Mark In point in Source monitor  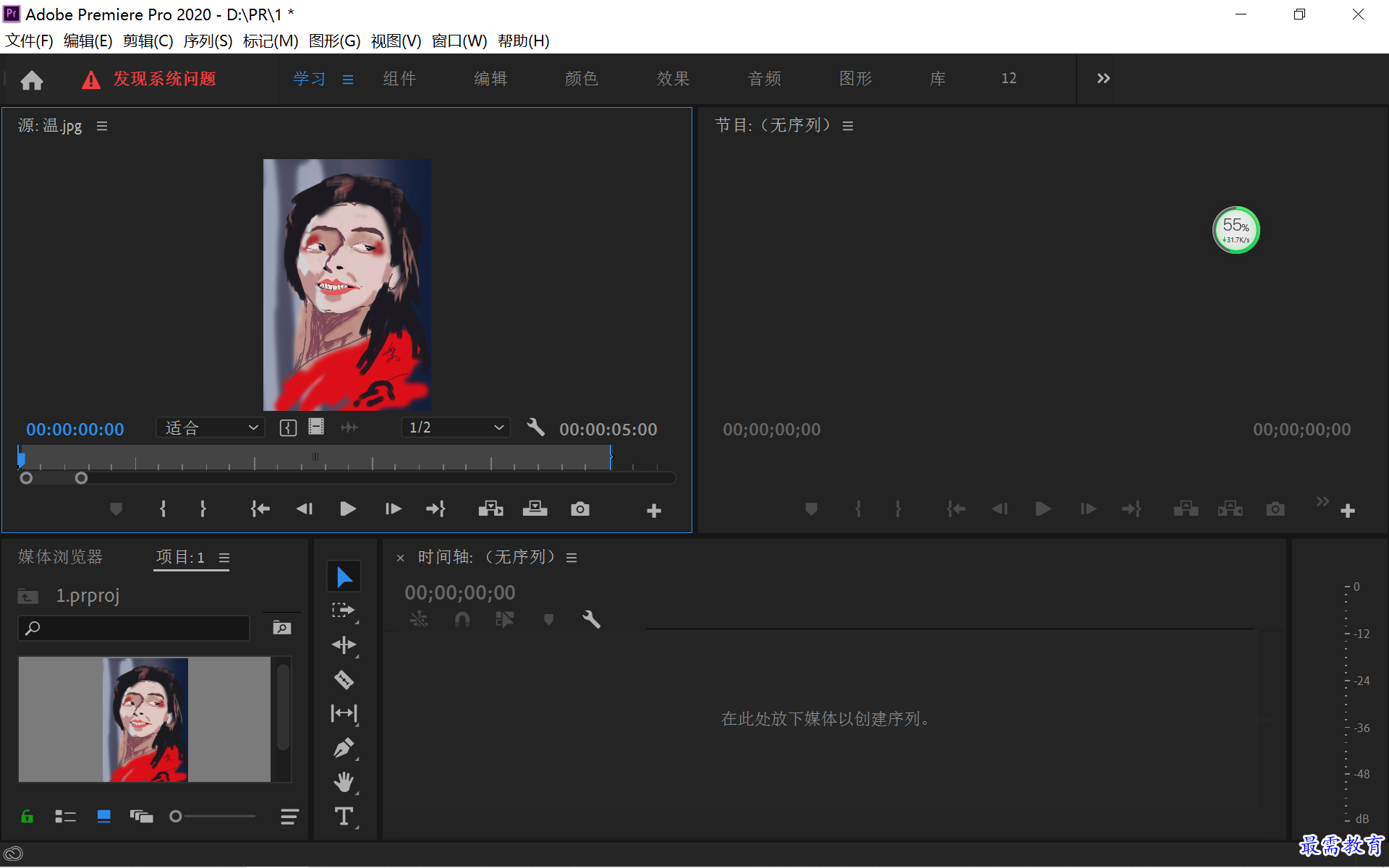click(163, 509)
